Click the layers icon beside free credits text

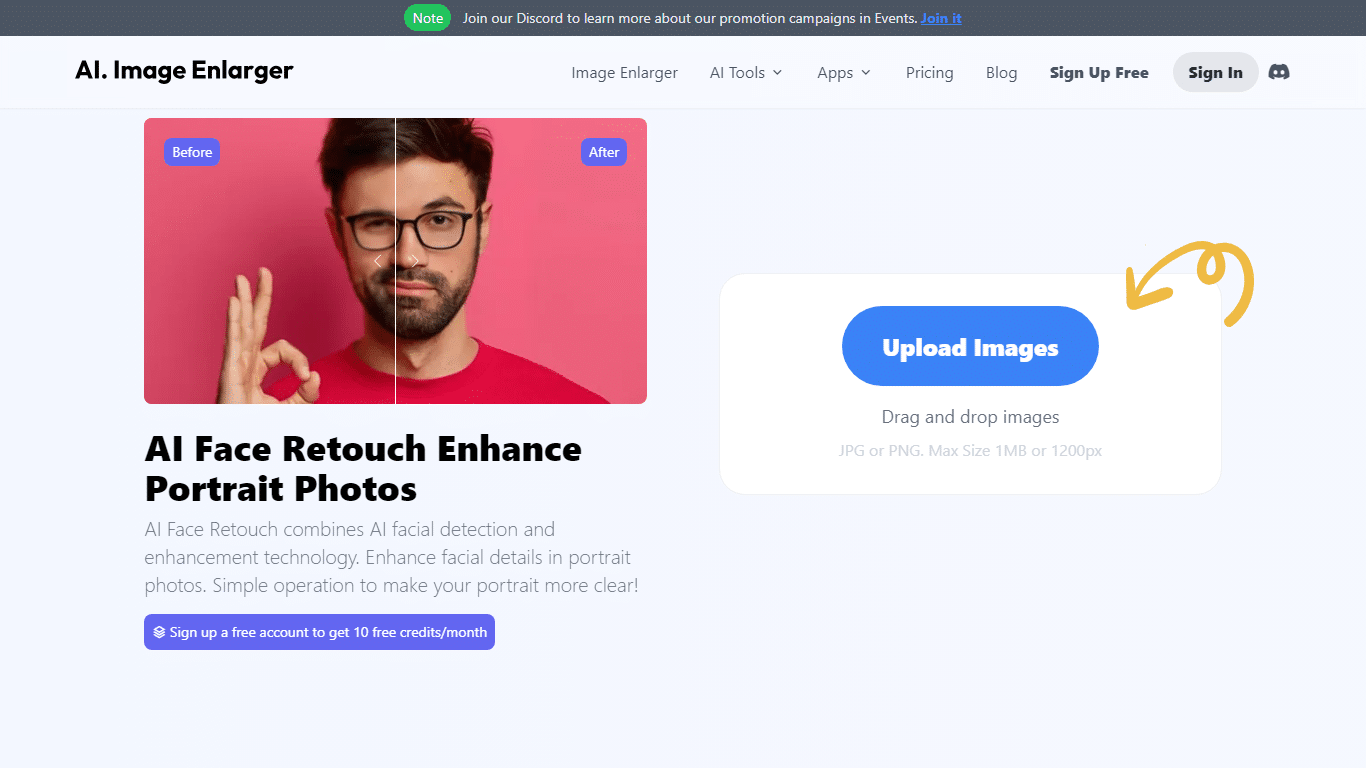click(159, 632)
